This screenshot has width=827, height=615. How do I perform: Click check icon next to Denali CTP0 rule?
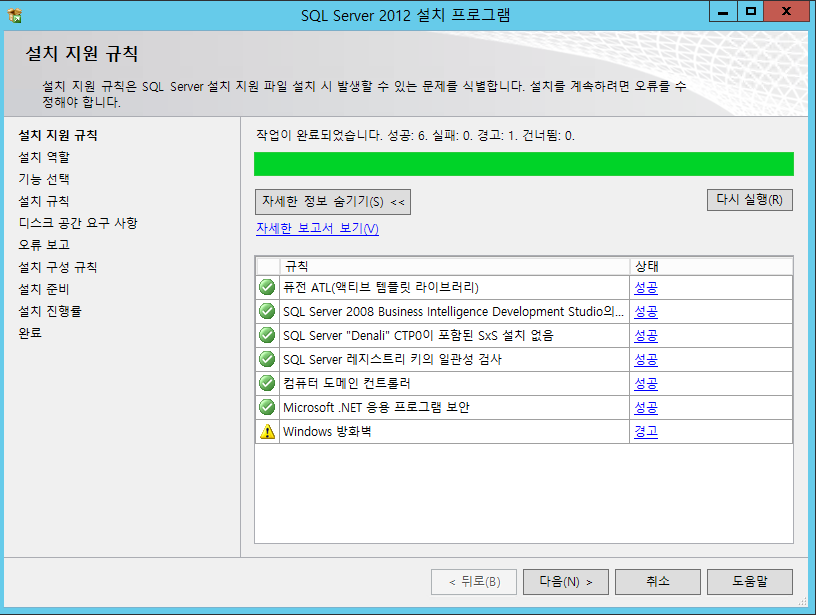(x=267, y=336)
